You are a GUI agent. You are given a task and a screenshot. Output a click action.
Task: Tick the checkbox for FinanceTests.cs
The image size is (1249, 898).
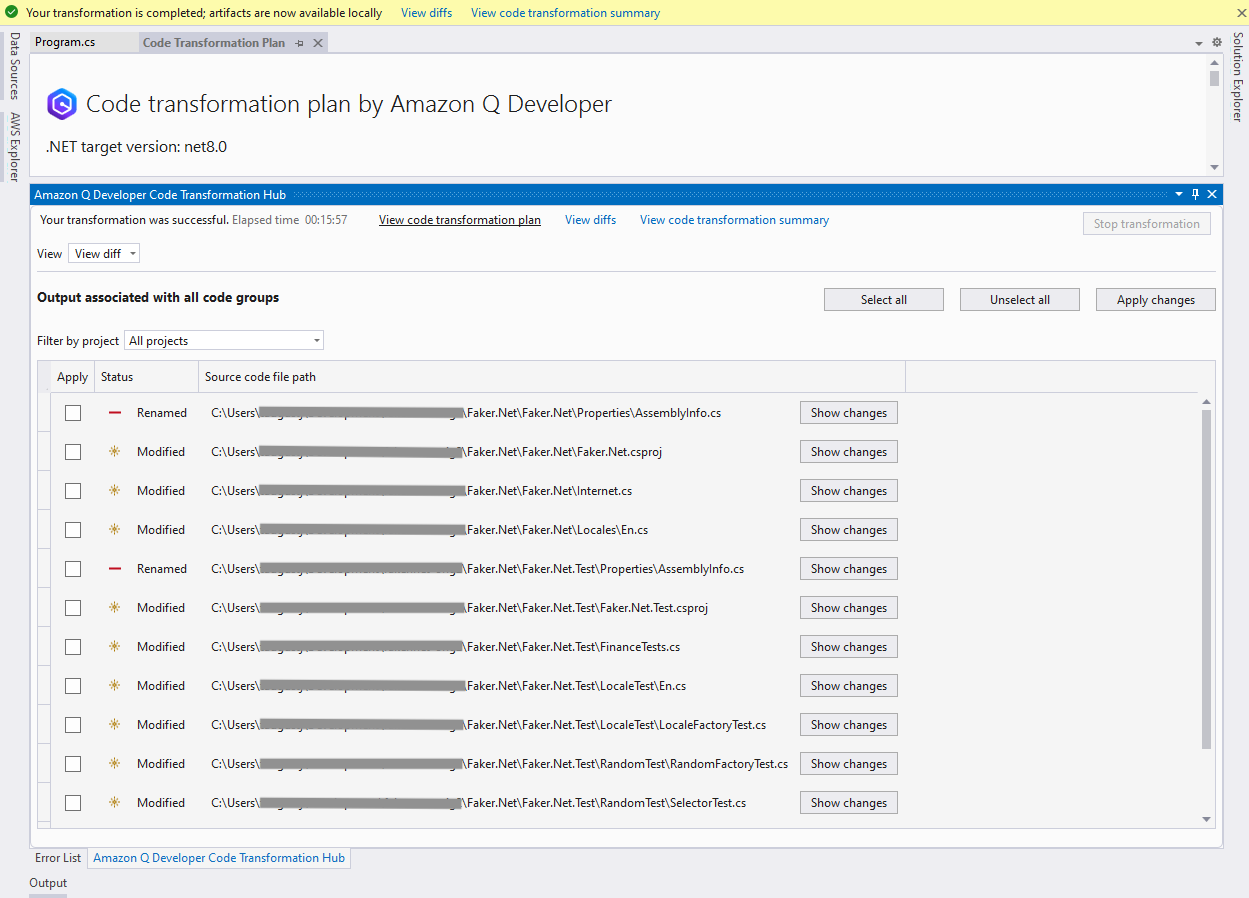pyautogui.click(x=73, y=647)
